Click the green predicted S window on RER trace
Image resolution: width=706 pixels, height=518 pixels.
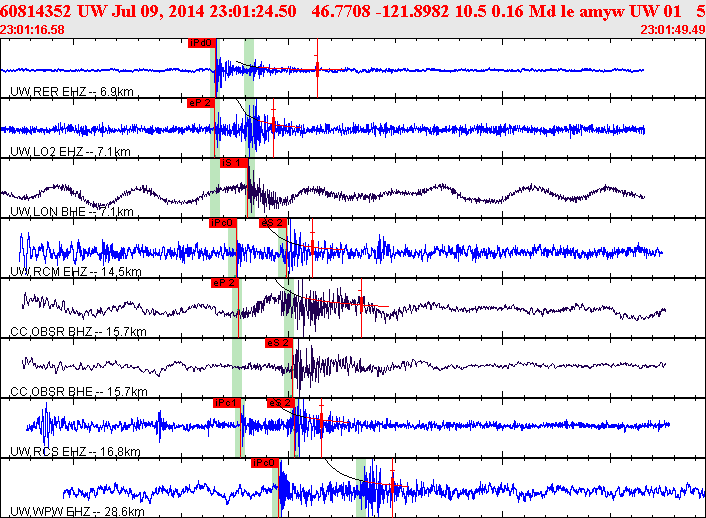point(249,68)
